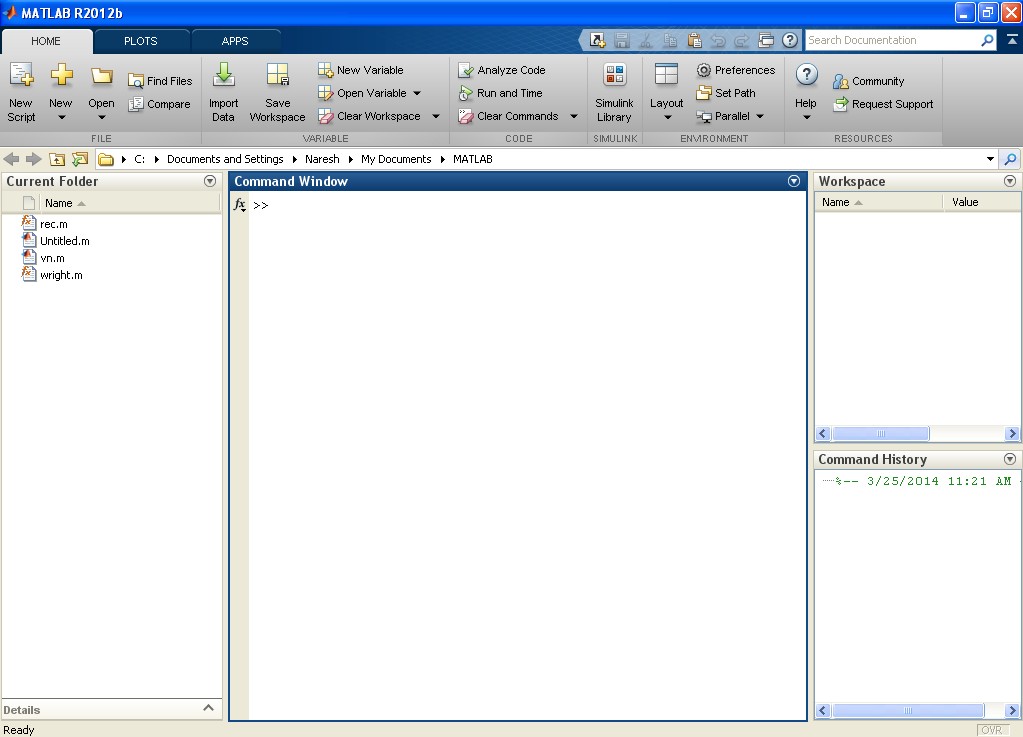Screen dimensions: 1023x737
Task: Click Request Support
Action: pyautogui.click(x=883, y=104)
